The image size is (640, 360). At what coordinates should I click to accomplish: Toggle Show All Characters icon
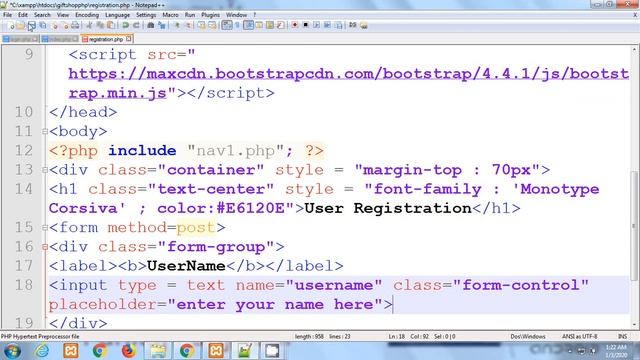[238, 25]
